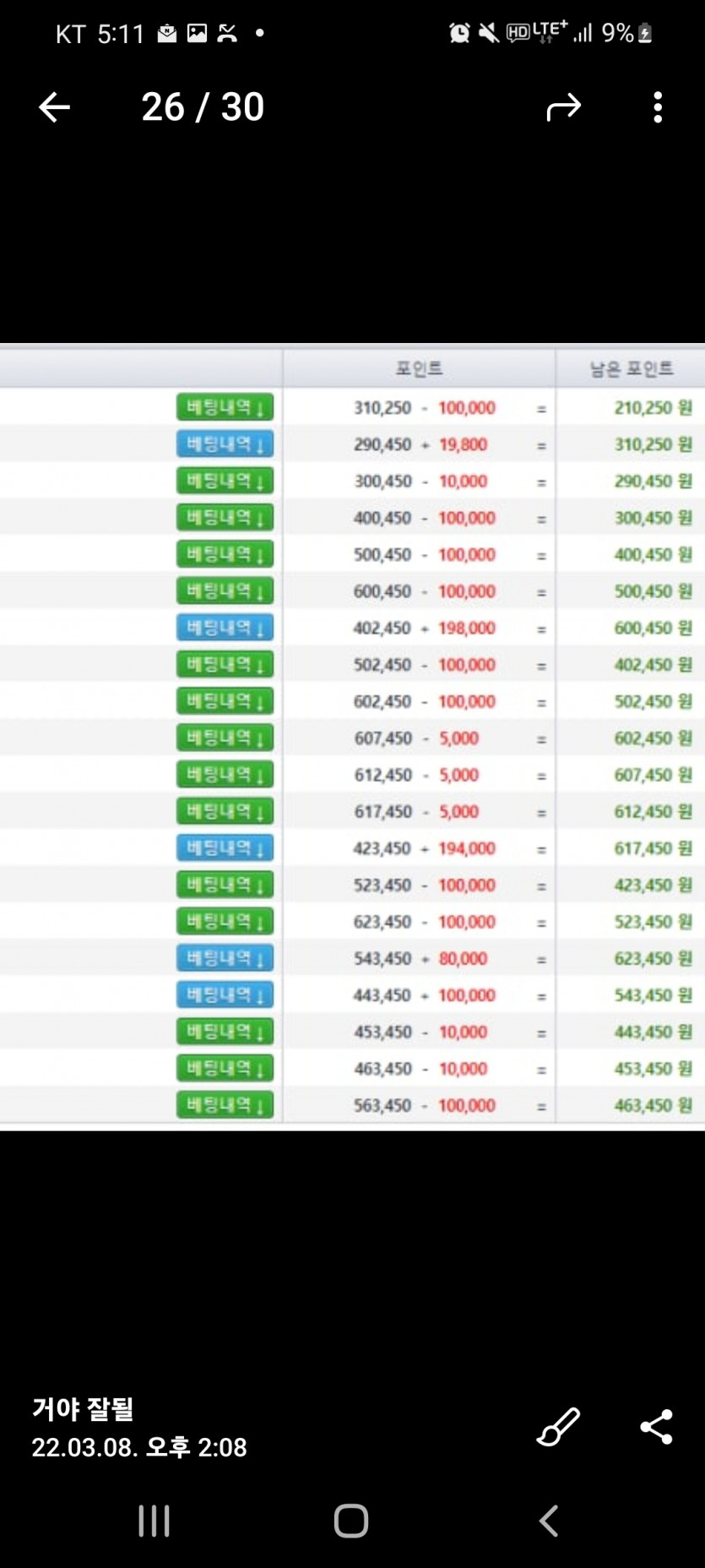Open Android recent apps button
Viewport: 705px width, 1568px height.
[154, 1521]
